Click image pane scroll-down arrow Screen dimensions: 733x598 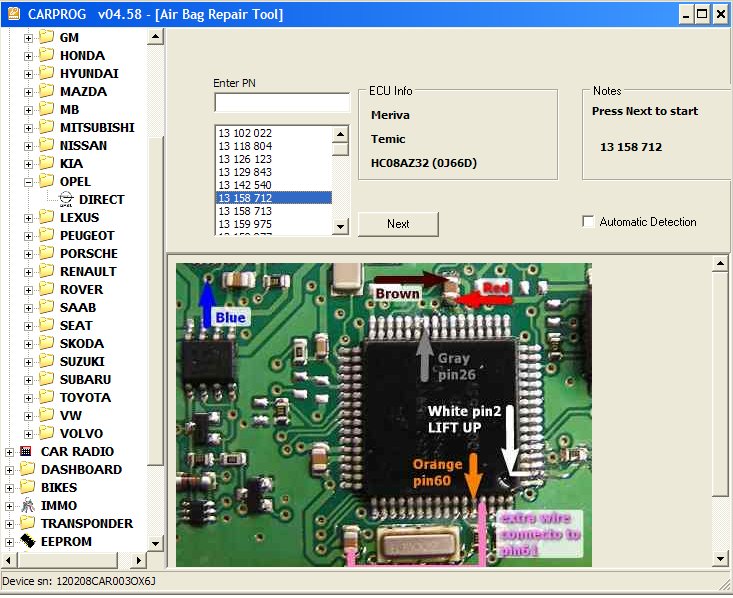pyautogui.click(x=720, y=558)
